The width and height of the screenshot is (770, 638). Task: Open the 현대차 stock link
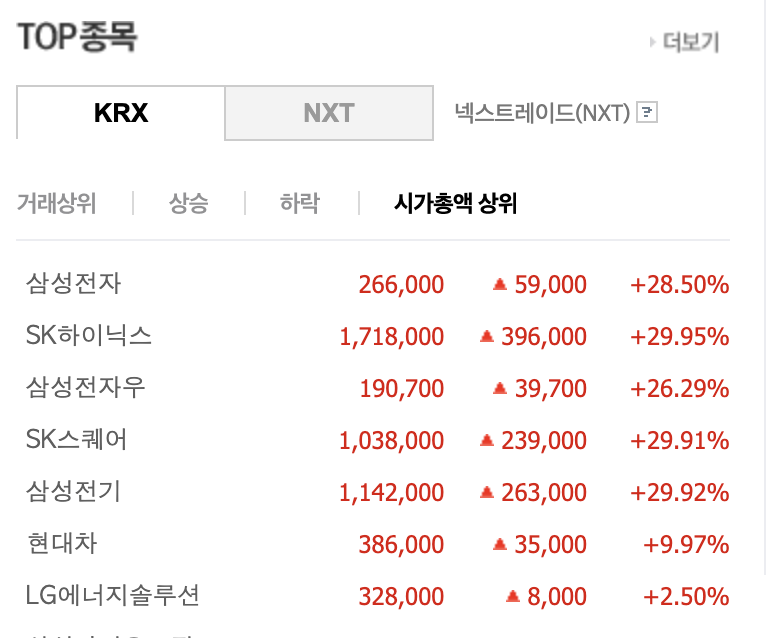click(x=62, y=544)
